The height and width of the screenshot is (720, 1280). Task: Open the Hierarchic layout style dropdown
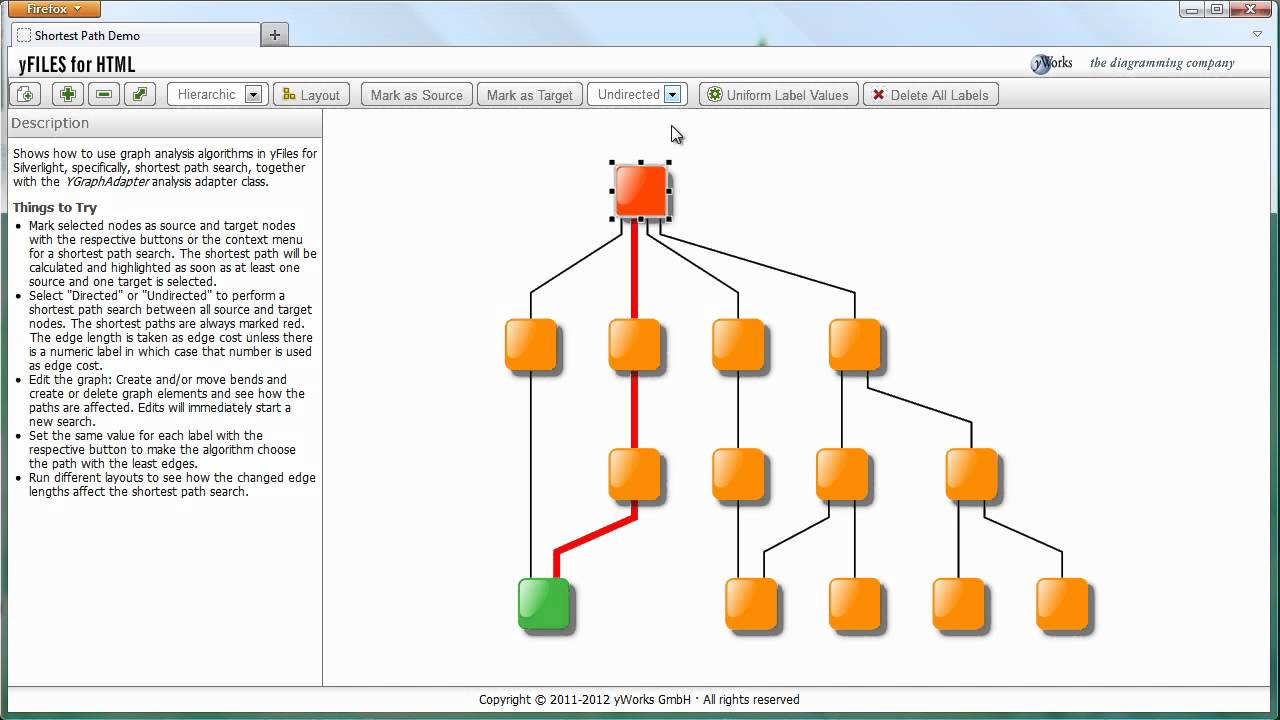click(216, 94)
